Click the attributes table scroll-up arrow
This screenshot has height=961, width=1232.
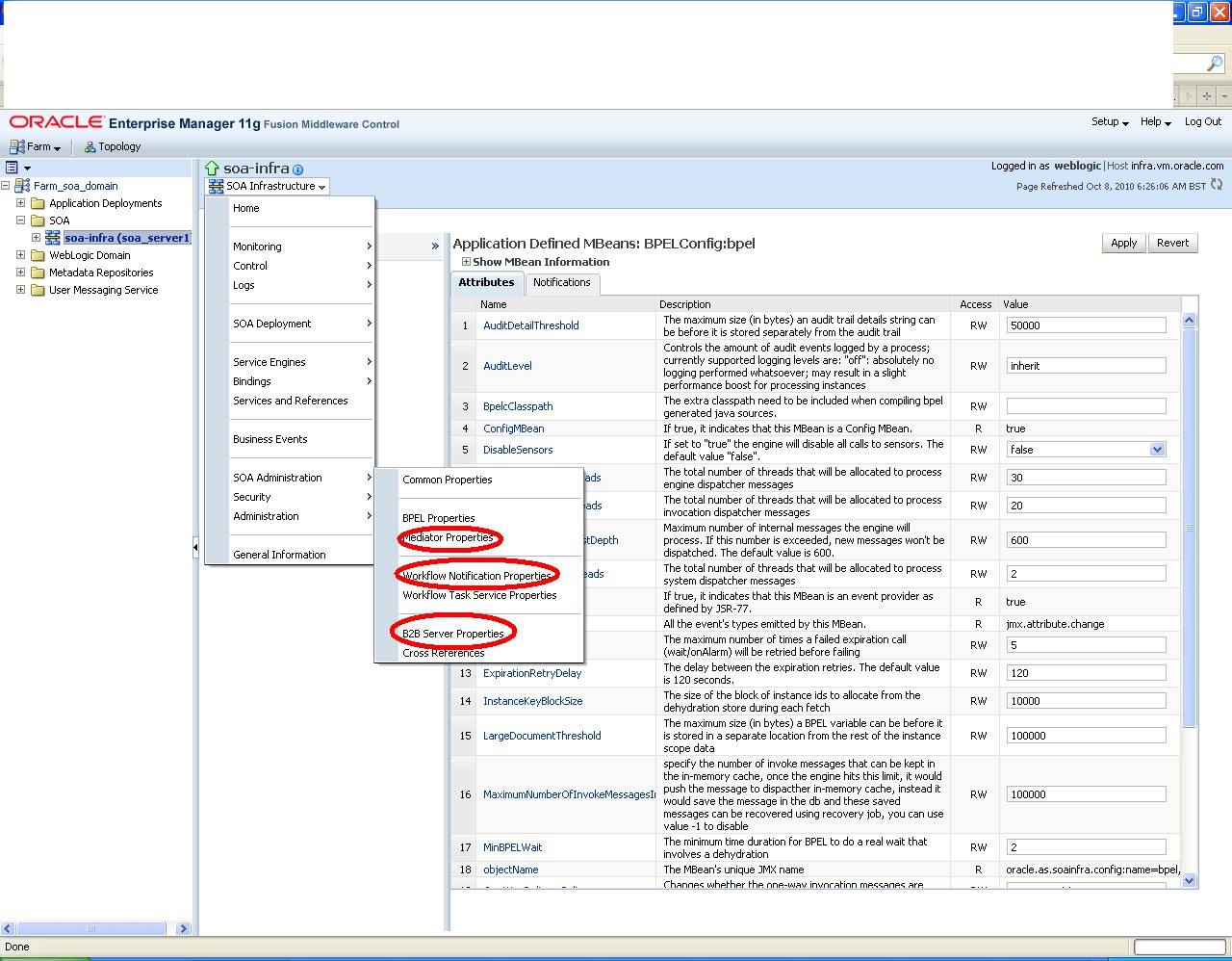tap(1189, 320)
